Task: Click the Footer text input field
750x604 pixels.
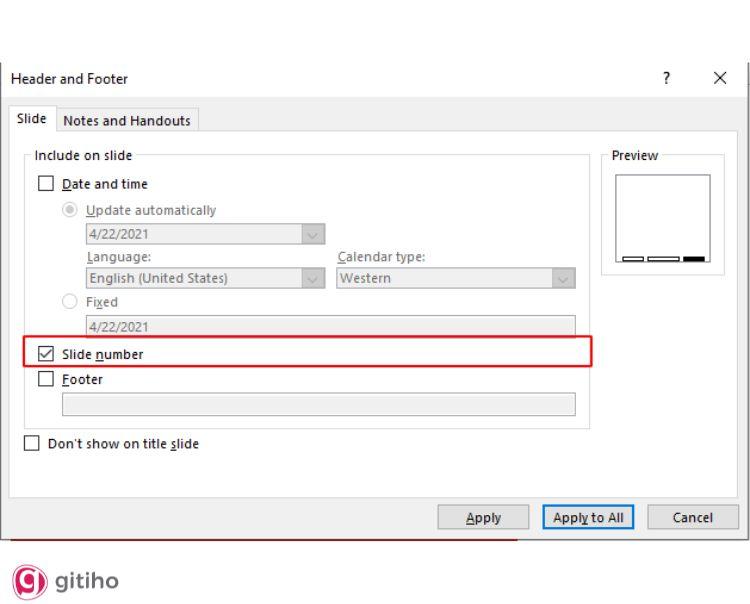Action: [x=318, y=404]
